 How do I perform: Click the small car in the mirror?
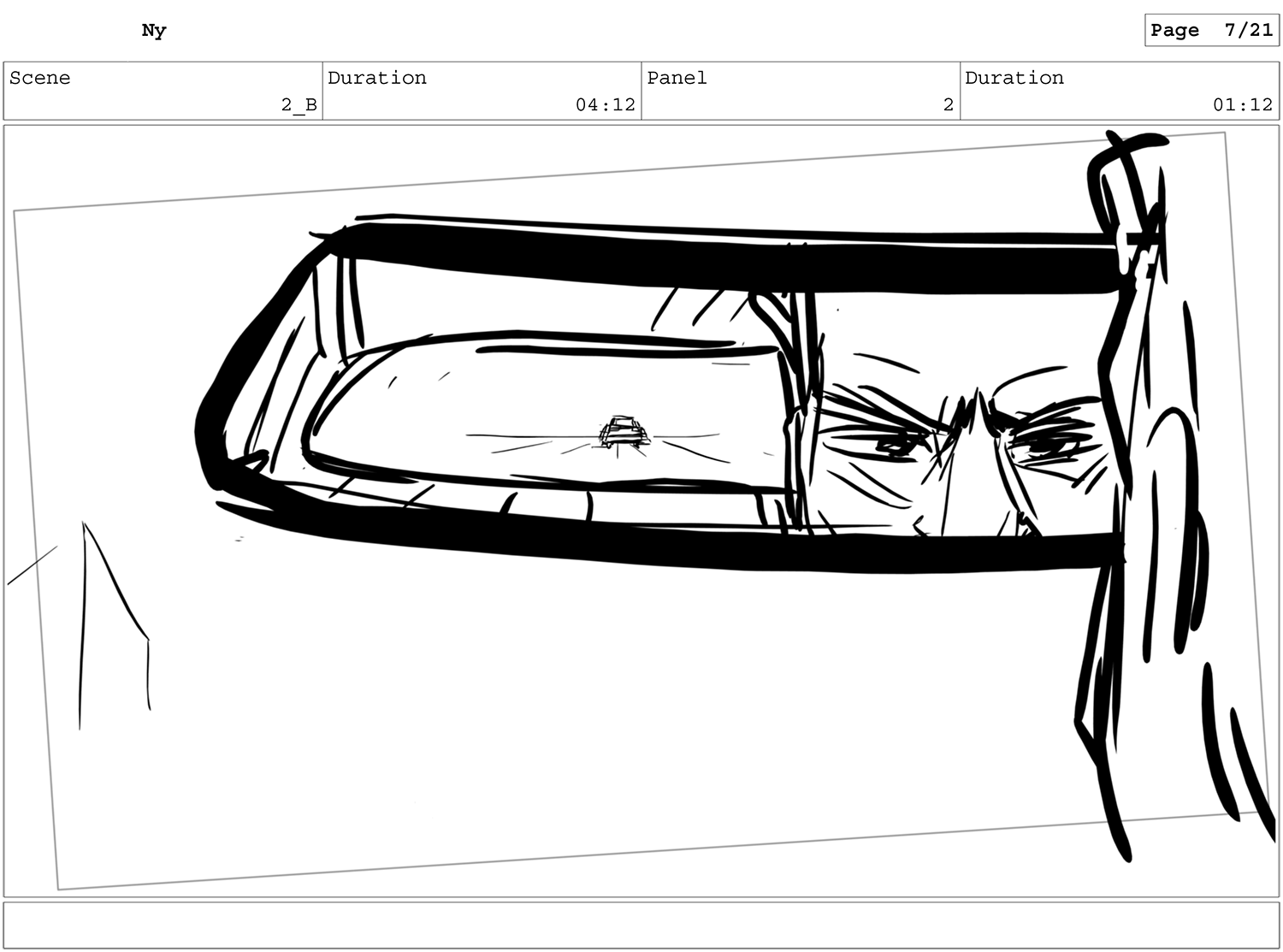tap(624, 433)
